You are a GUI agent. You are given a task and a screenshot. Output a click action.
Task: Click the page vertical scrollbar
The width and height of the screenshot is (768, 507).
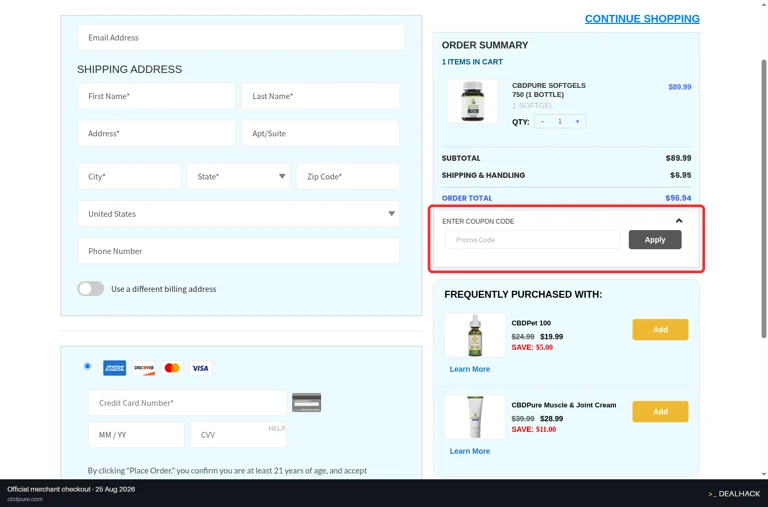pos(764,198)
